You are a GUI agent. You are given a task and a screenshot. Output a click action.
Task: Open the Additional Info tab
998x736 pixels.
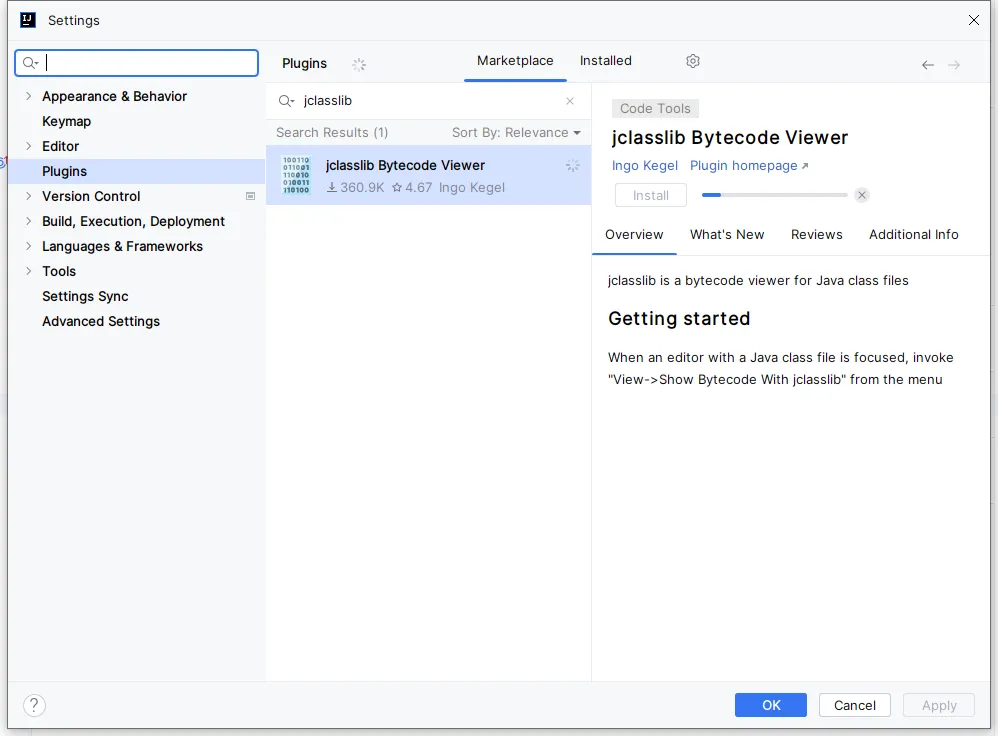(x=913, y=234)
